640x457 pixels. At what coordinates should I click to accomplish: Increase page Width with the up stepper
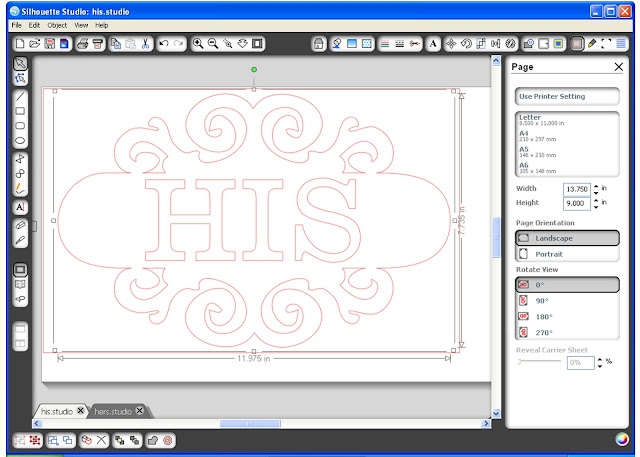point(596,186)
